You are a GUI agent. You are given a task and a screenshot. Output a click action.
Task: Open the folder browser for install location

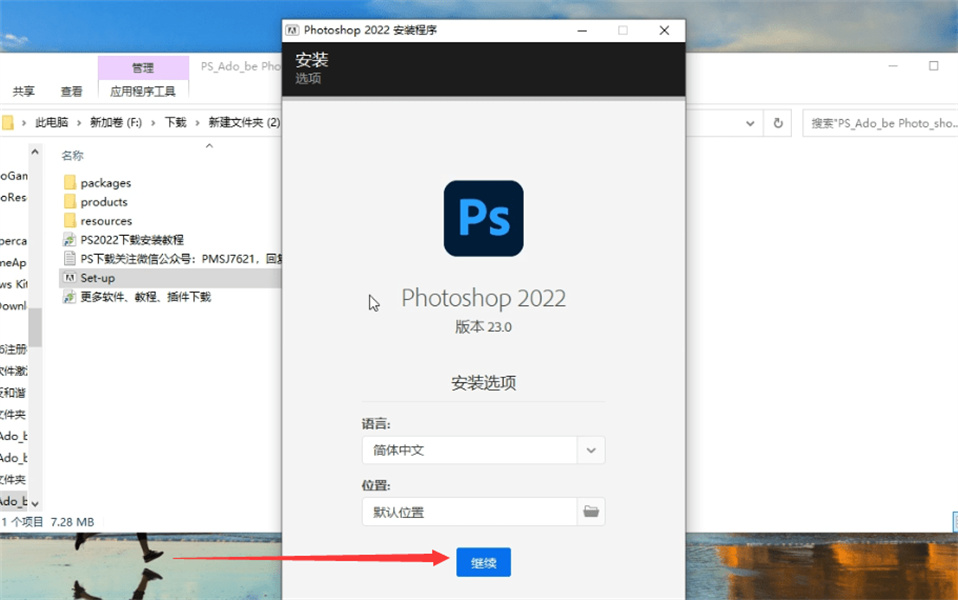[x=591, y=511]
